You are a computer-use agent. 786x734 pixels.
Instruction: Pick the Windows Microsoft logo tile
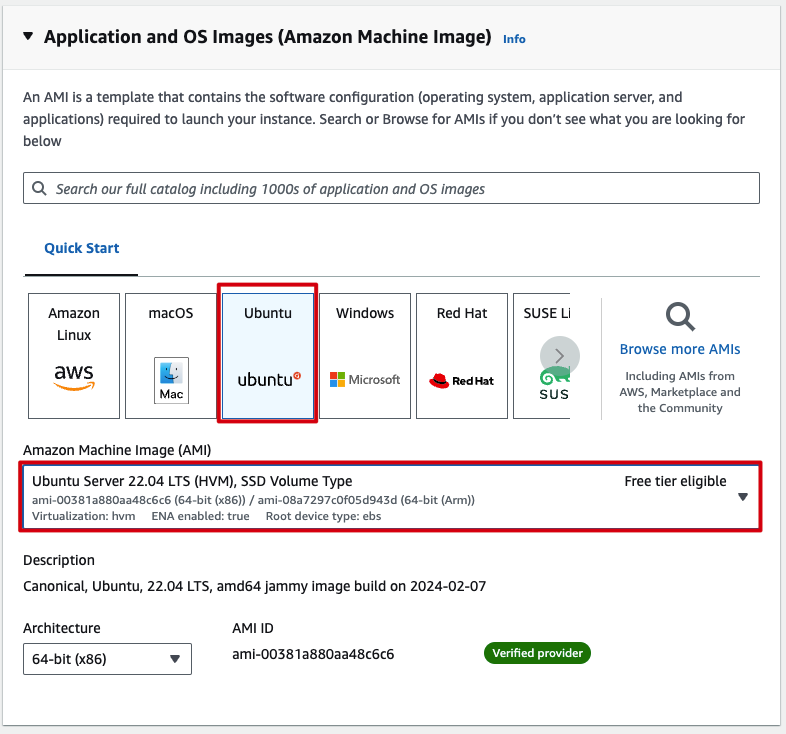pos(365,355)
